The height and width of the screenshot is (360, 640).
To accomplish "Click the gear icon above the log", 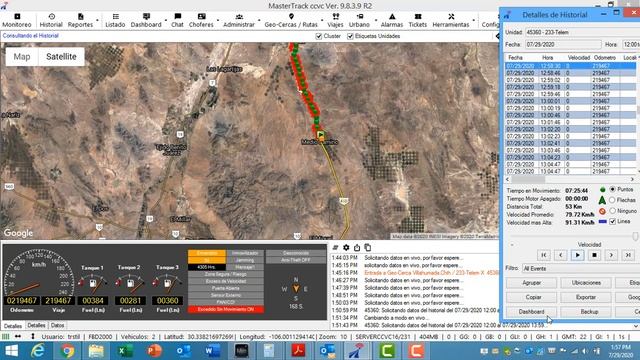I will [x=346, y=247].
